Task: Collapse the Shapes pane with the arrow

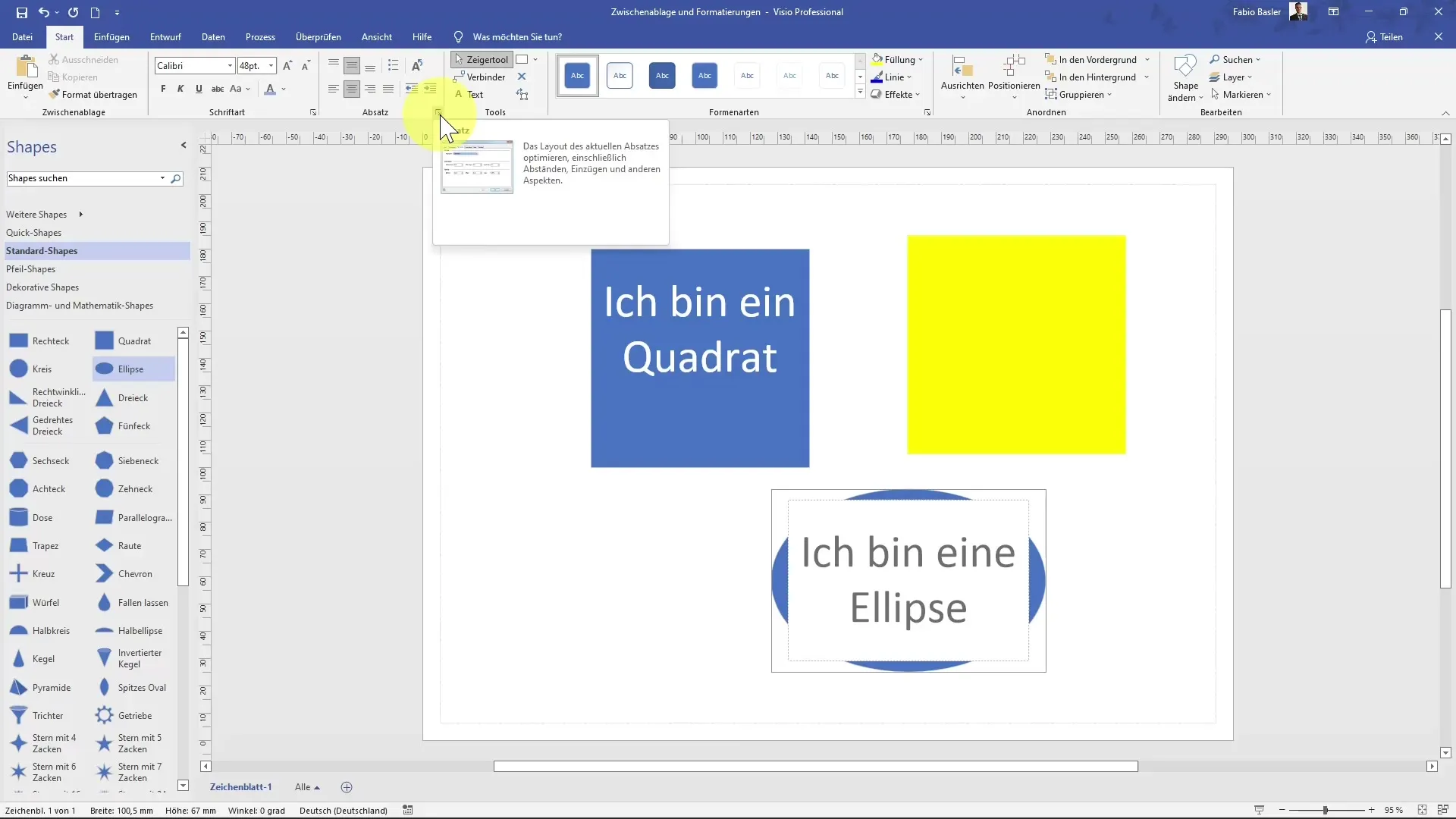Action: point(184,145)
